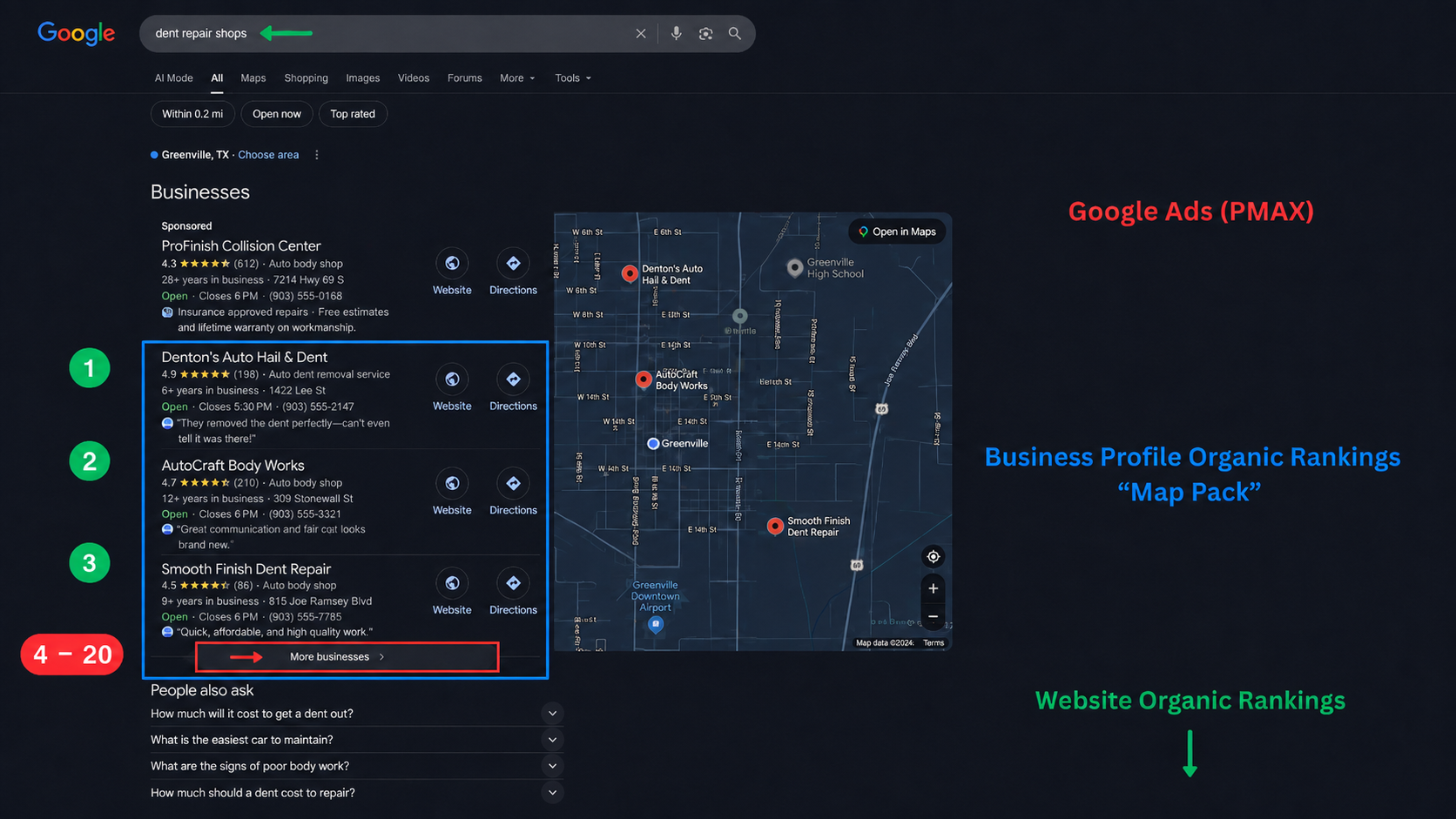Click Denton's Auto Hail & Dent map pin
This screenshot has width=1456, height=819.
630,273
